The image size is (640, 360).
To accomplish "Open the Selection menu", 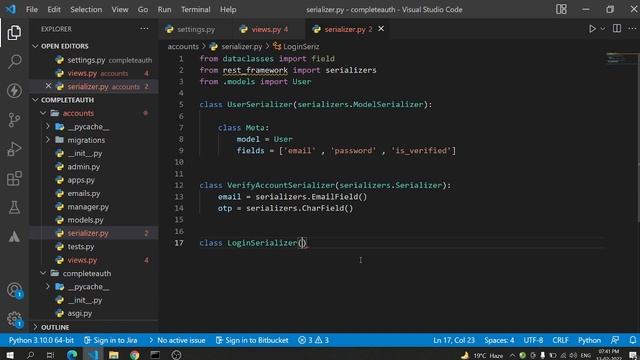I will pos(86,9).
